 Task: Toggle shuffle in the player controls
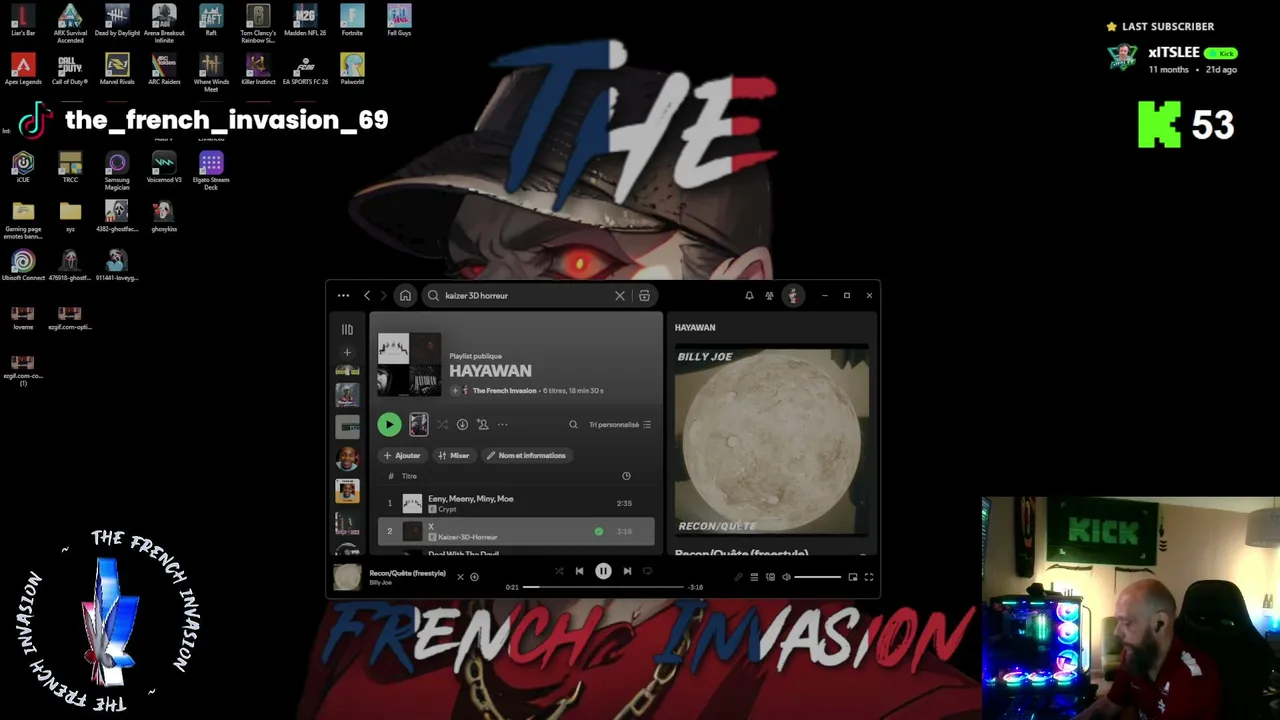[559, 571]
